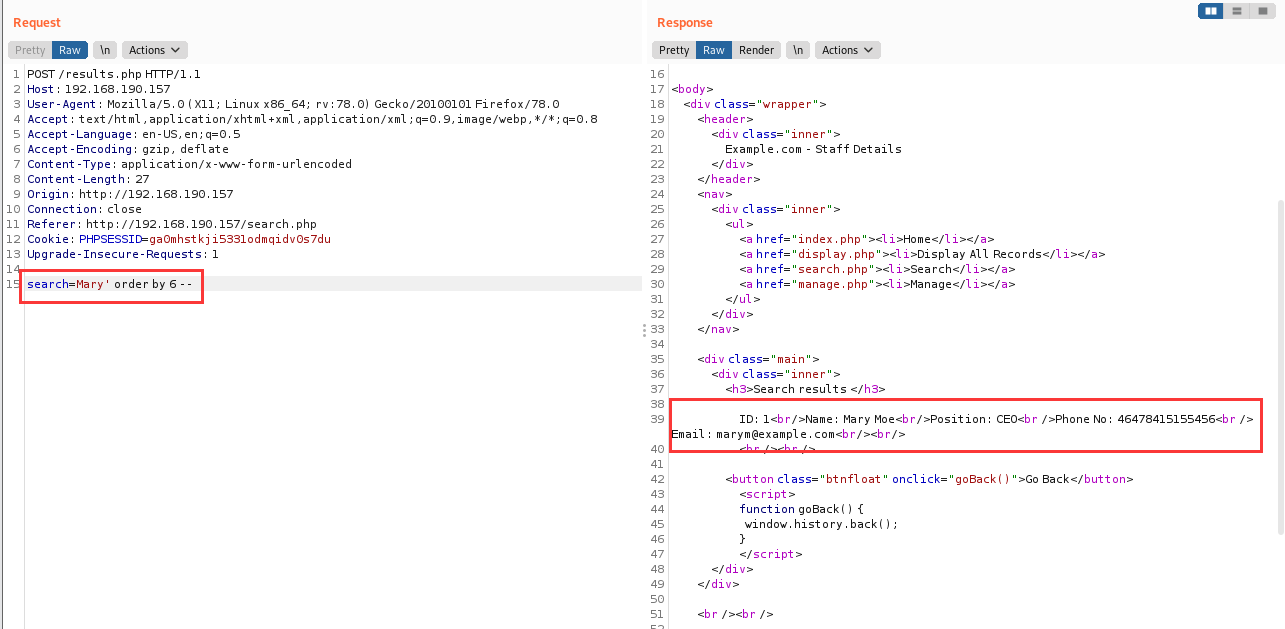Image resolution: width=1285 pixels, height=629 pixels.
Task: Click the pane divider handle between Request and Response
Action: point(645,330)
